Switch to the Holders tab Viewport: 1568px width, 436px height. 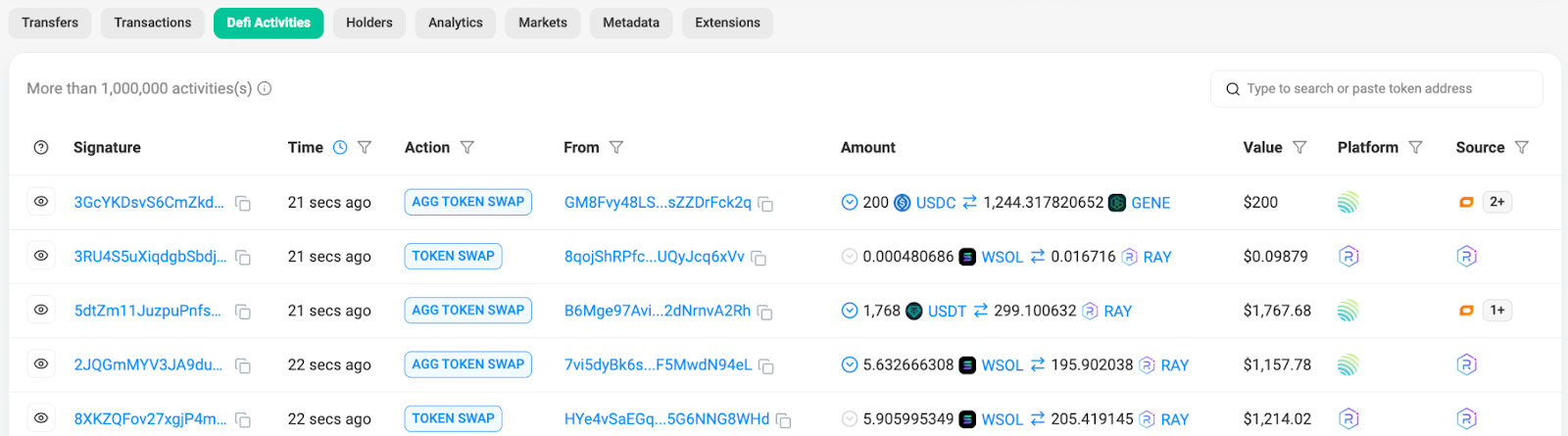[368, 23]
